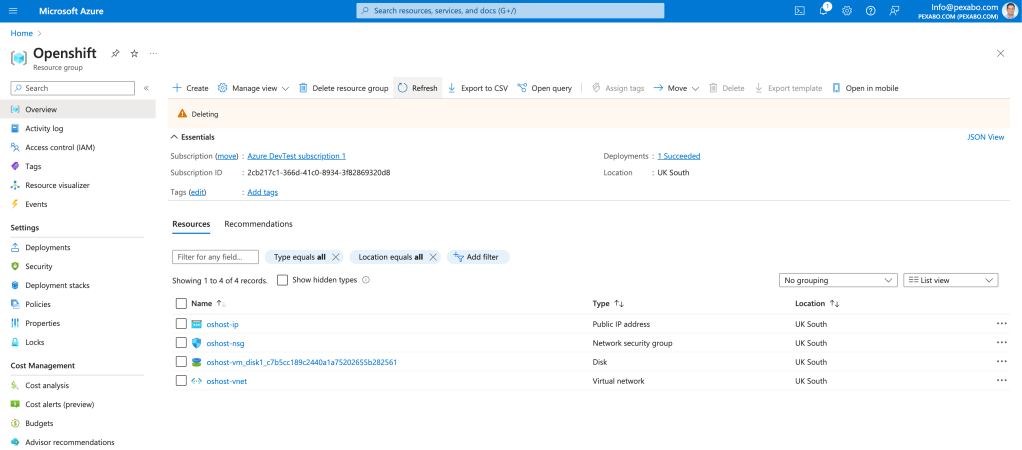Open the Move dropdown
Viewport: 1022px width, 450px height.
[676, 88]
